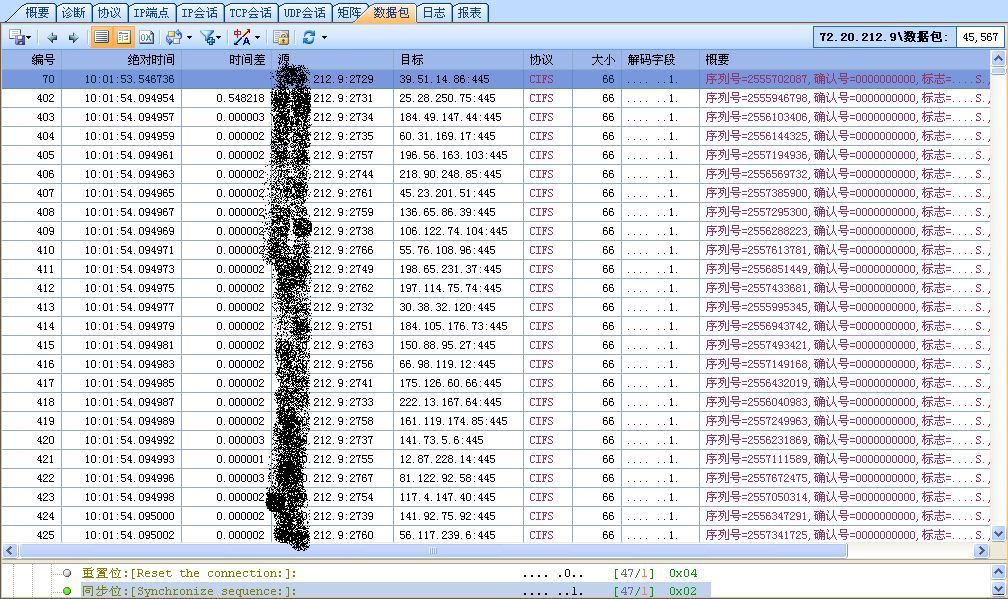Screen dimensions: 1008x599
Task: Open the filter funnel dropdown arrow
Action: 219,38
